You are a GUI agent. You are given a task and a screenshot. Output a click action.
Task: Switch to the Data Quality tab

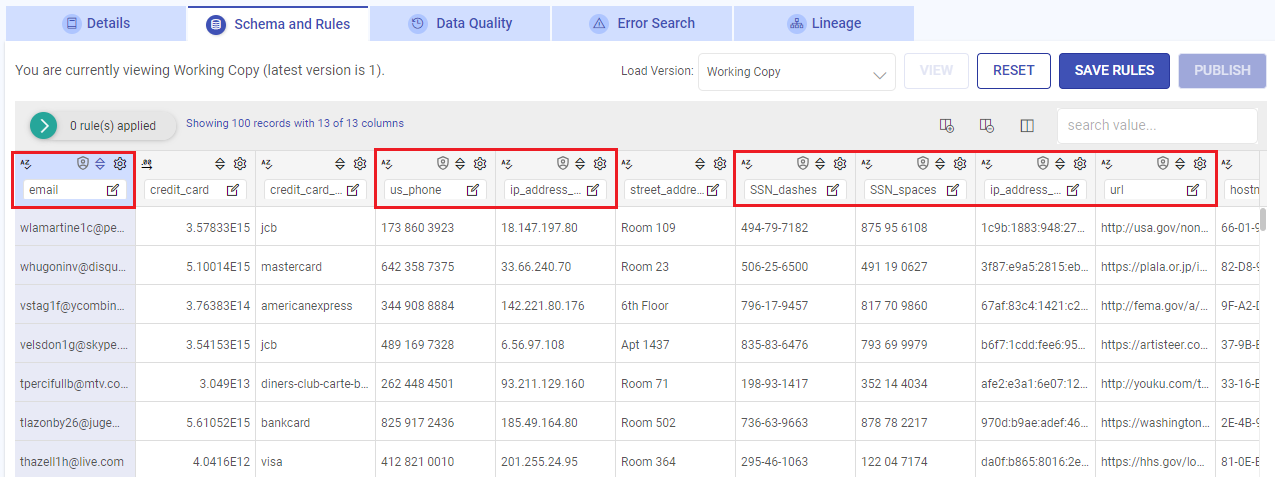(461, 23)
